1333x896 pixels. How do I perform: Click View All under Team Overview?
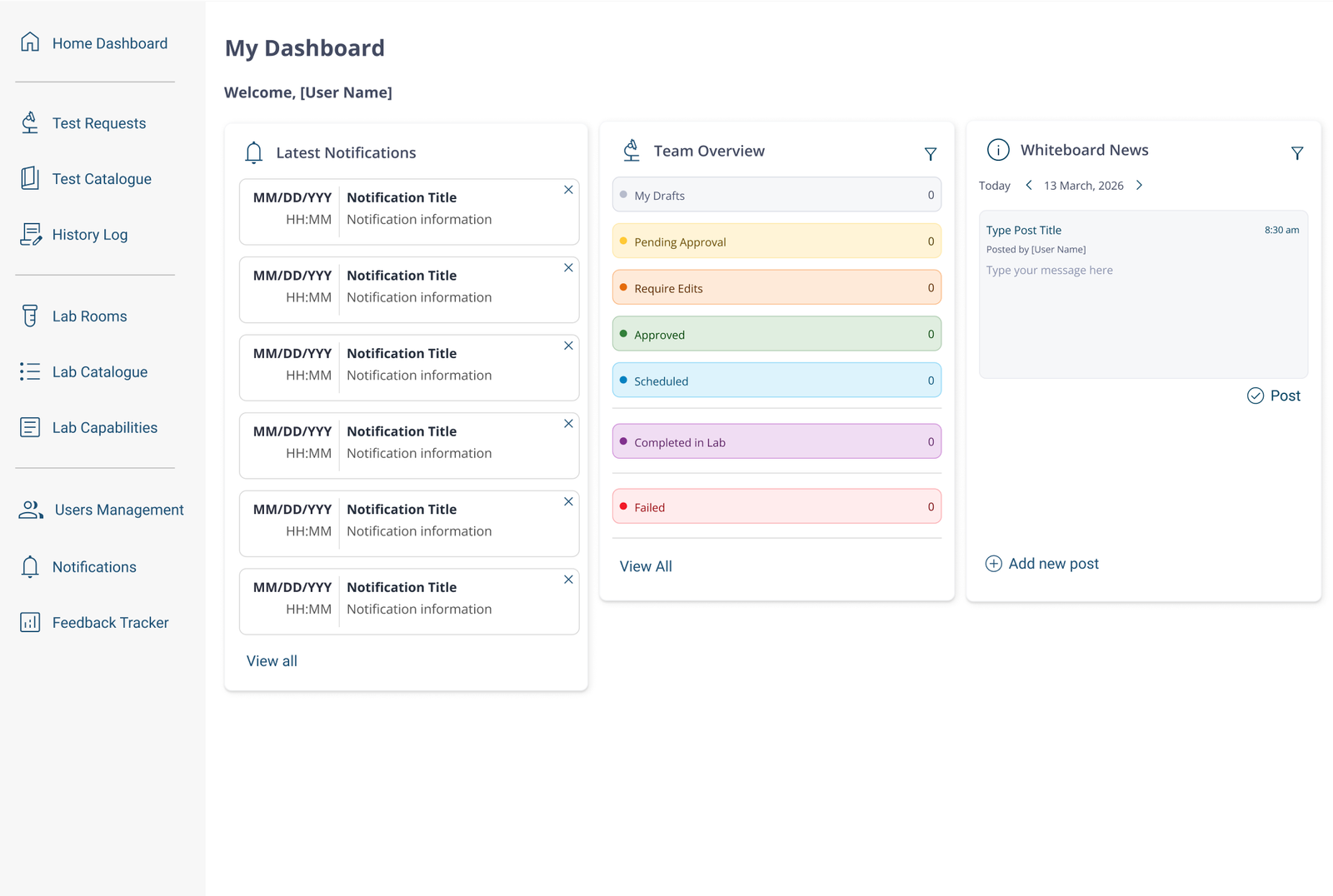pyautogui.click(x=646, y=566)
